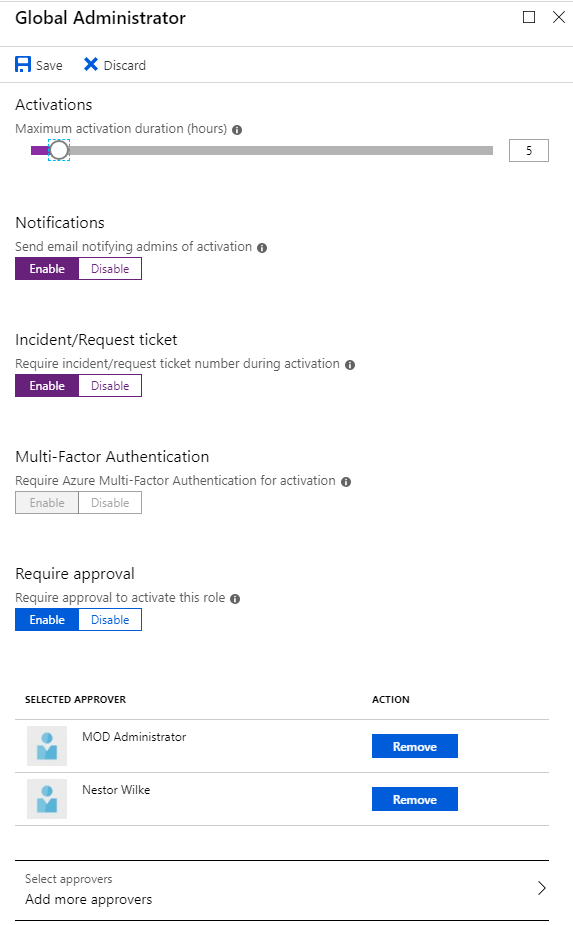Image resolution: width=573 pixels, height=925 pixels.
Task: Disable the Incident/Request ticket requirement
Action: click(110, 386)
